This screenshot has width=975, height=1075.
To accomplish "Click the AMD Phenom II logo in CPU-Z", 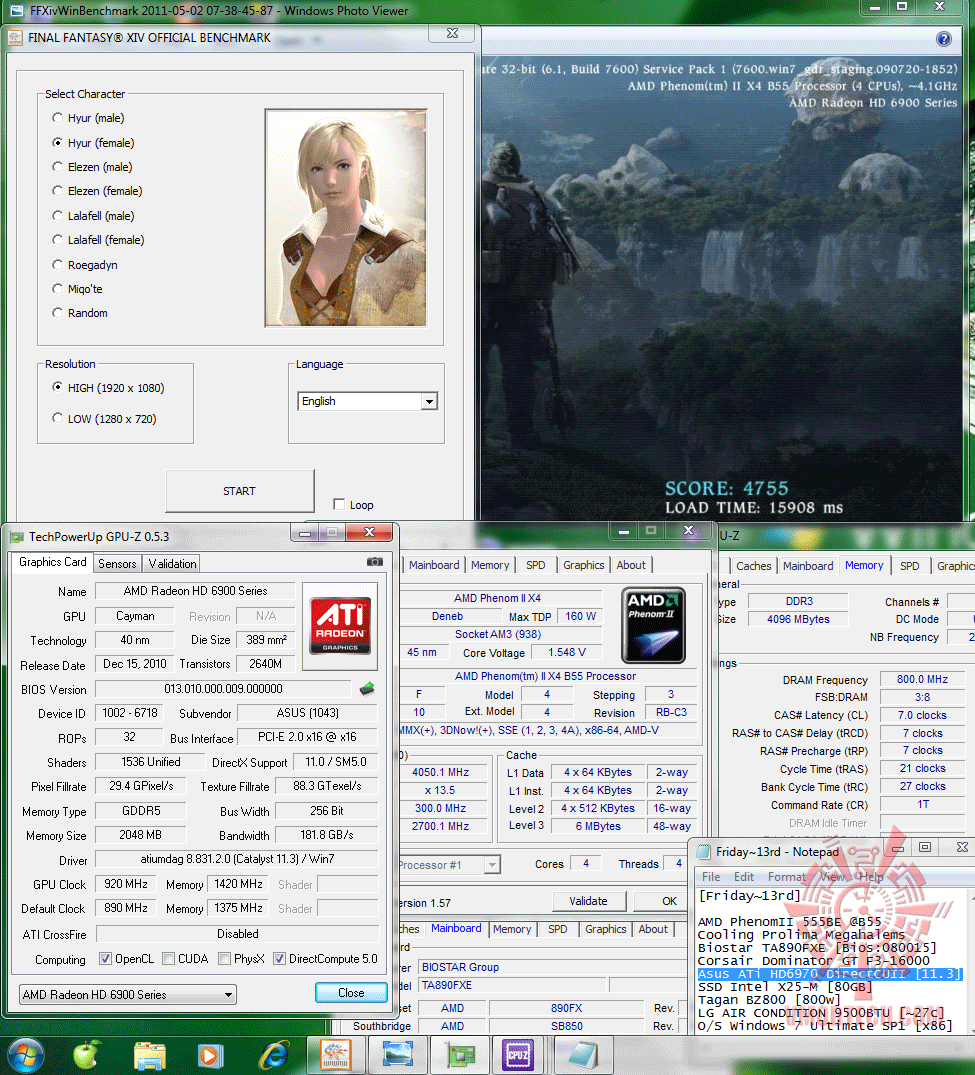I will click(x=653, y=625).
